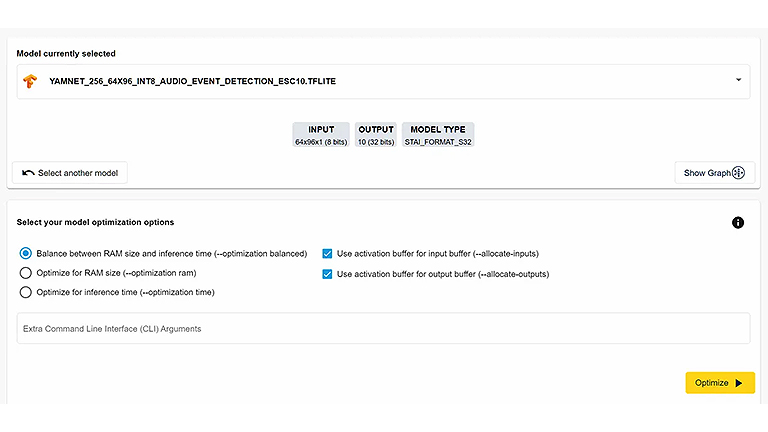The image size is (768, 432).
Task: Click the back arrow icon beside Select another model
Action: tap(27, 173)
